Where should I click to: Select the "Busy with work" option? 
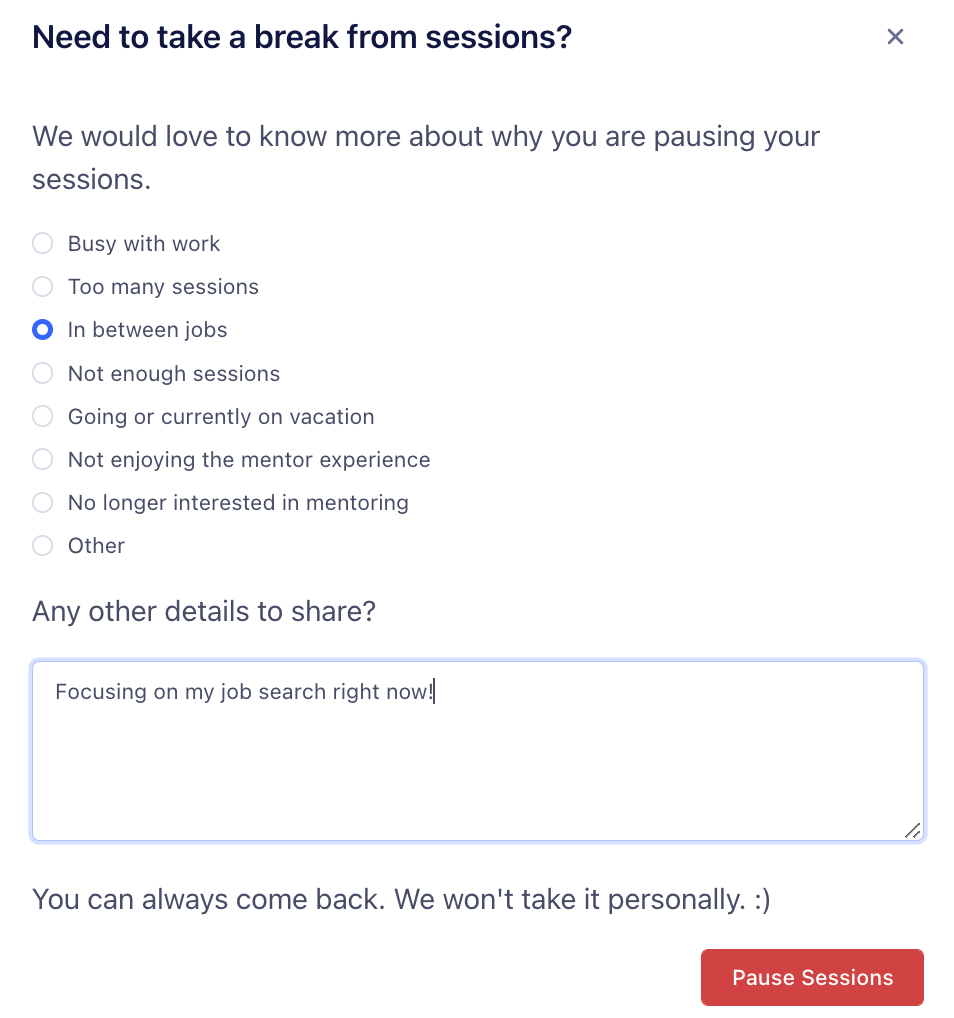42,243
